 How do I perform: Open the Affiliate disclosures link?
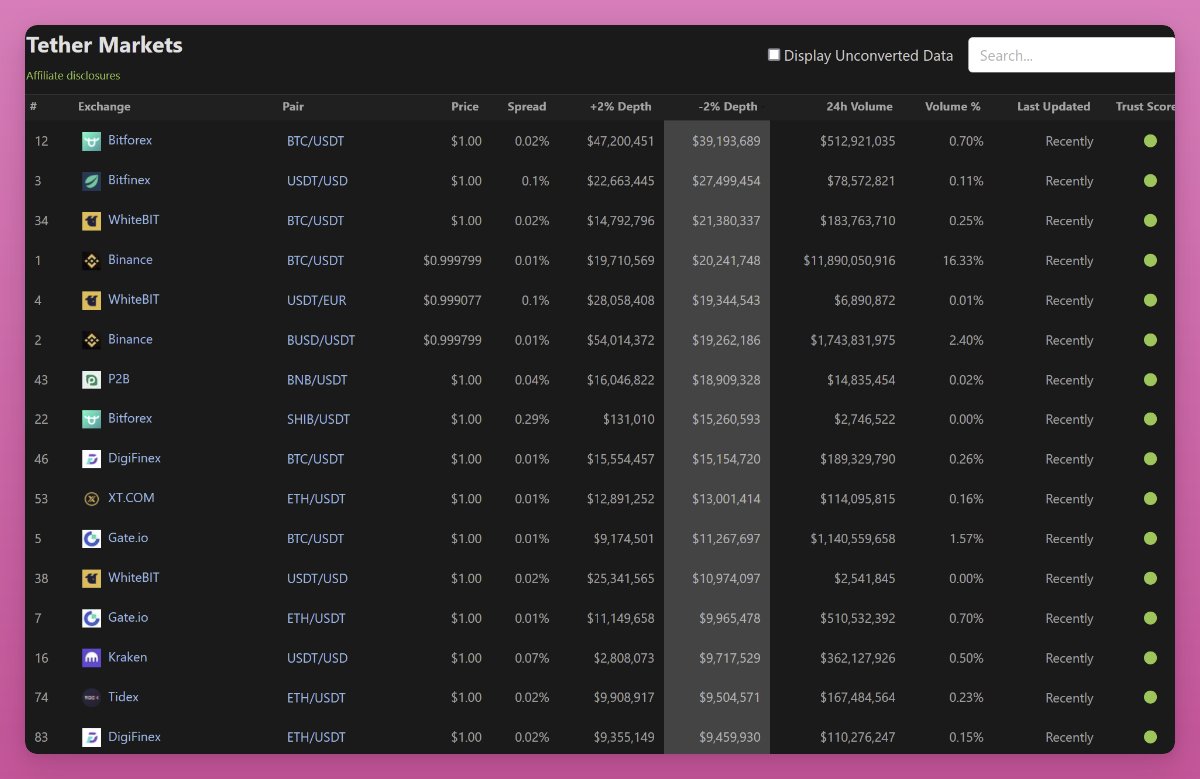tap(73, 76)
